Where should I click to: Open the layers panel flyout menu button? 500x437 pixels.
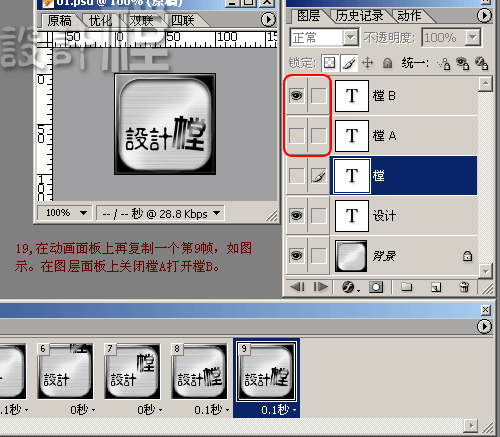tap(484, 15)
